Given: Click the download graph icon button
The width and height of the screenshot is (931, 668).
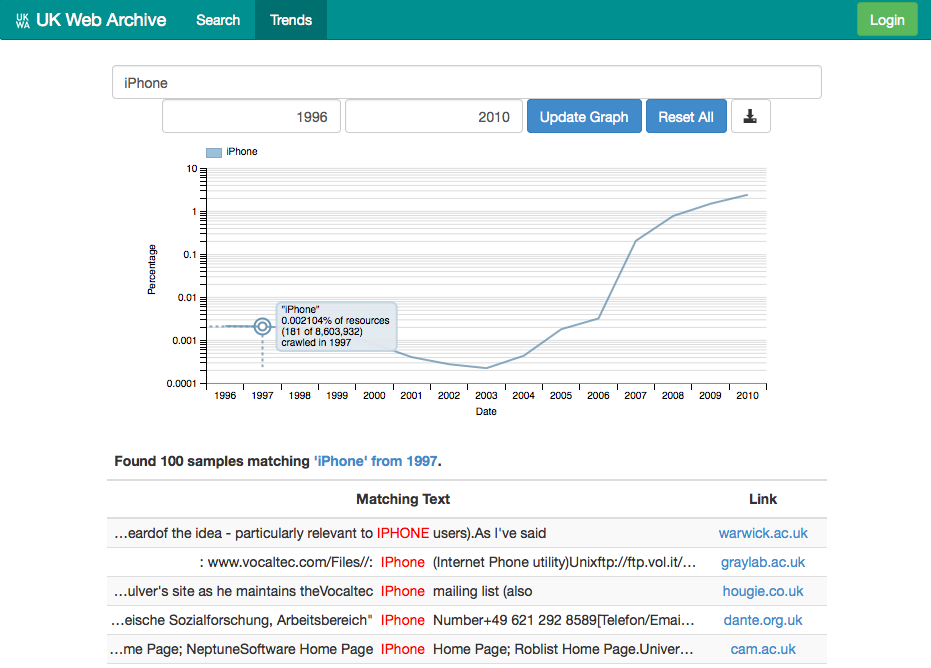Looking at the screenshot, I should [x=750, y=116].
